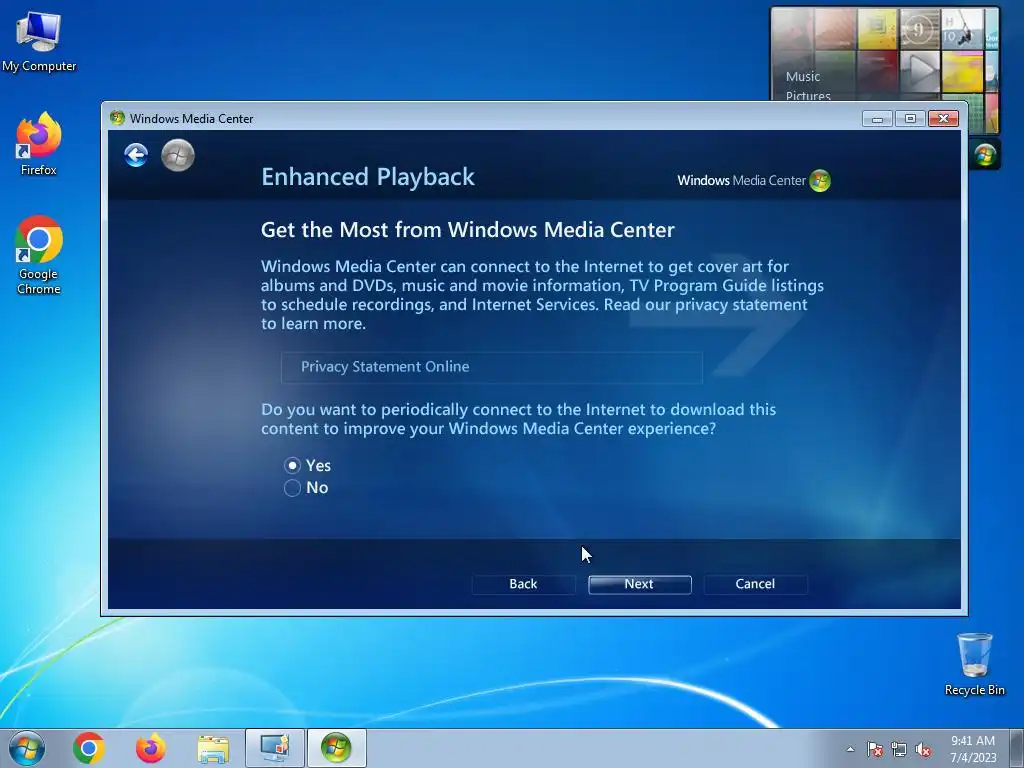Maximize the Windows Media Center window

pos(910,119)
